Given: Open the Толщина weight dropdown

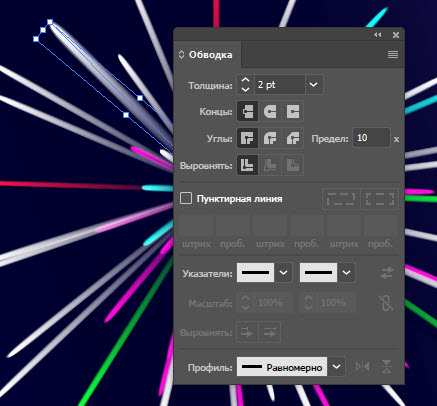Looking at the screenshot, I should click(x=314, y=85).
